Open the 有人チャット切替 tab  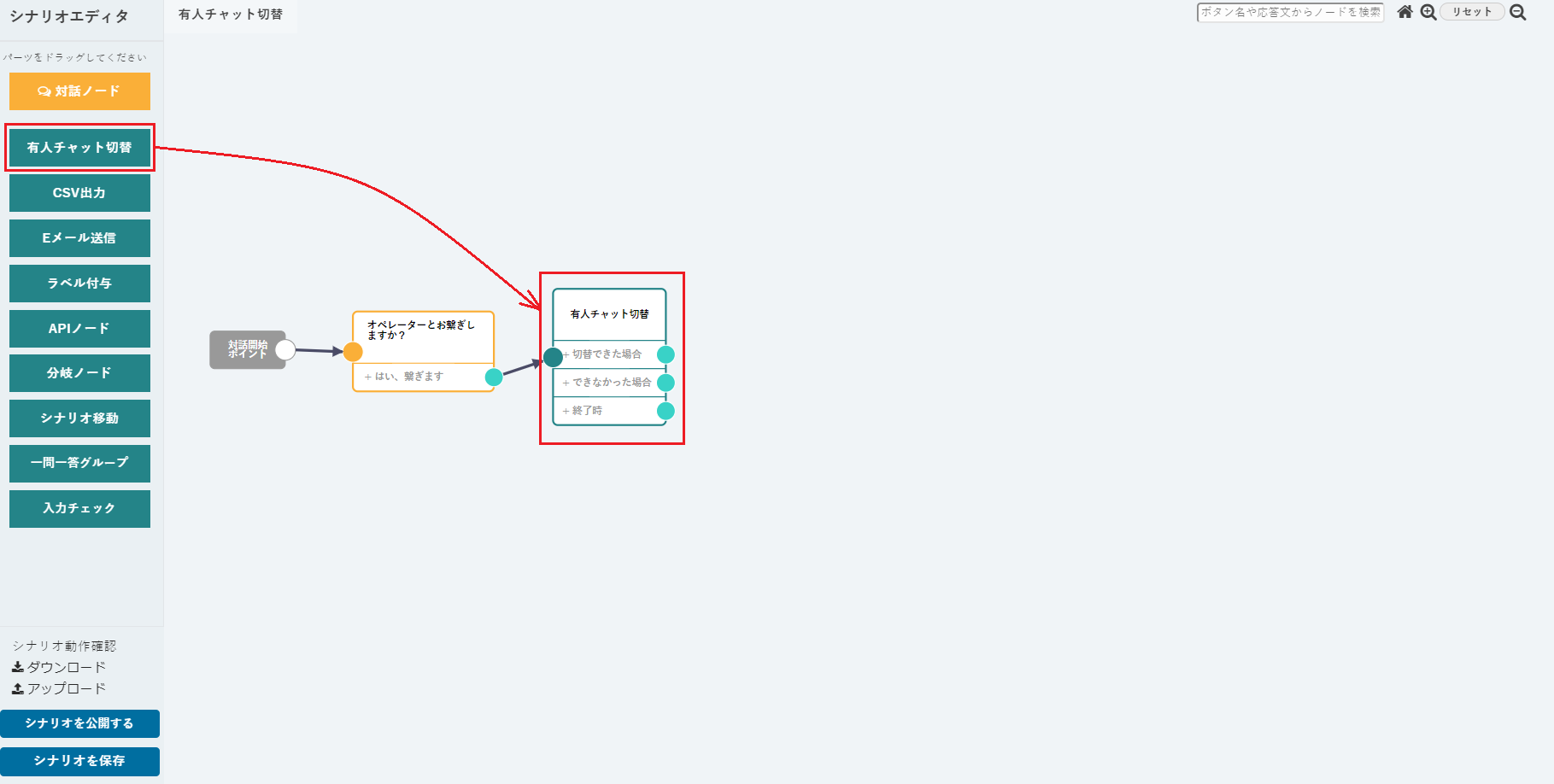coord(230,15)
